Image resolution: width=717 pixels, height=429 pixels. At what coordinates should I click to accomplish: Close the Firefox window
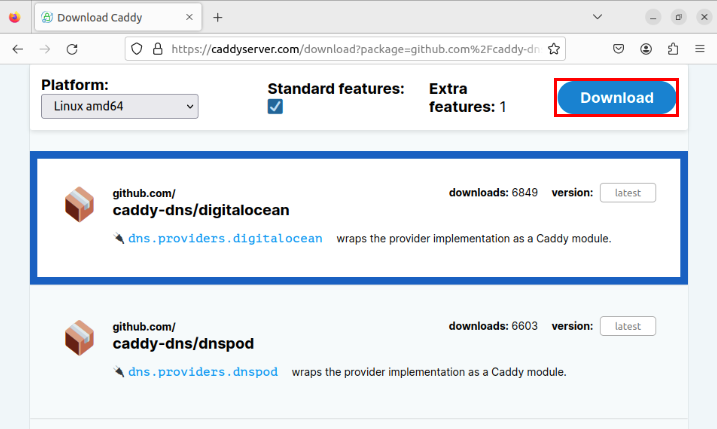point(704,17)
